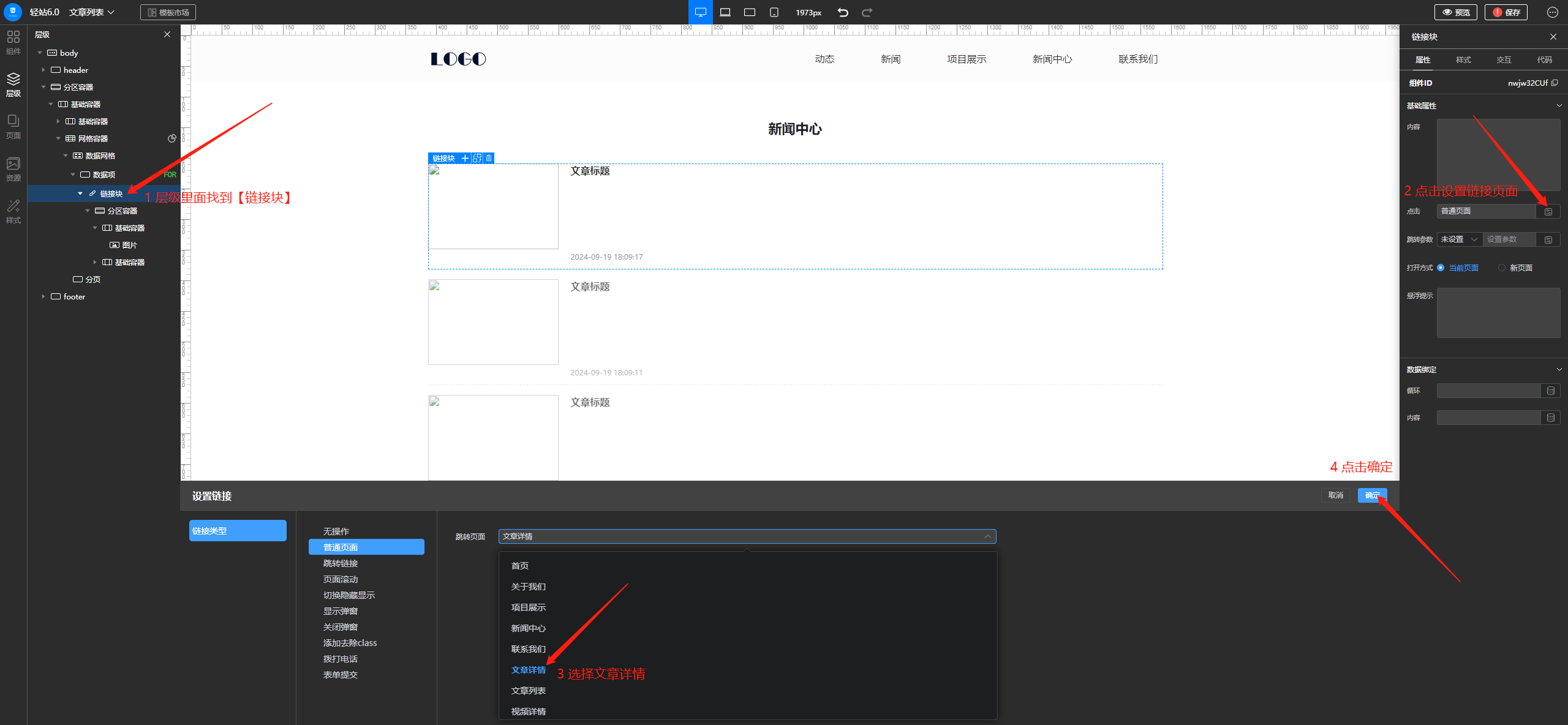Open the more options menu at top right
This screenshot has height=725, width=1568.
[x=1553, y=12]
